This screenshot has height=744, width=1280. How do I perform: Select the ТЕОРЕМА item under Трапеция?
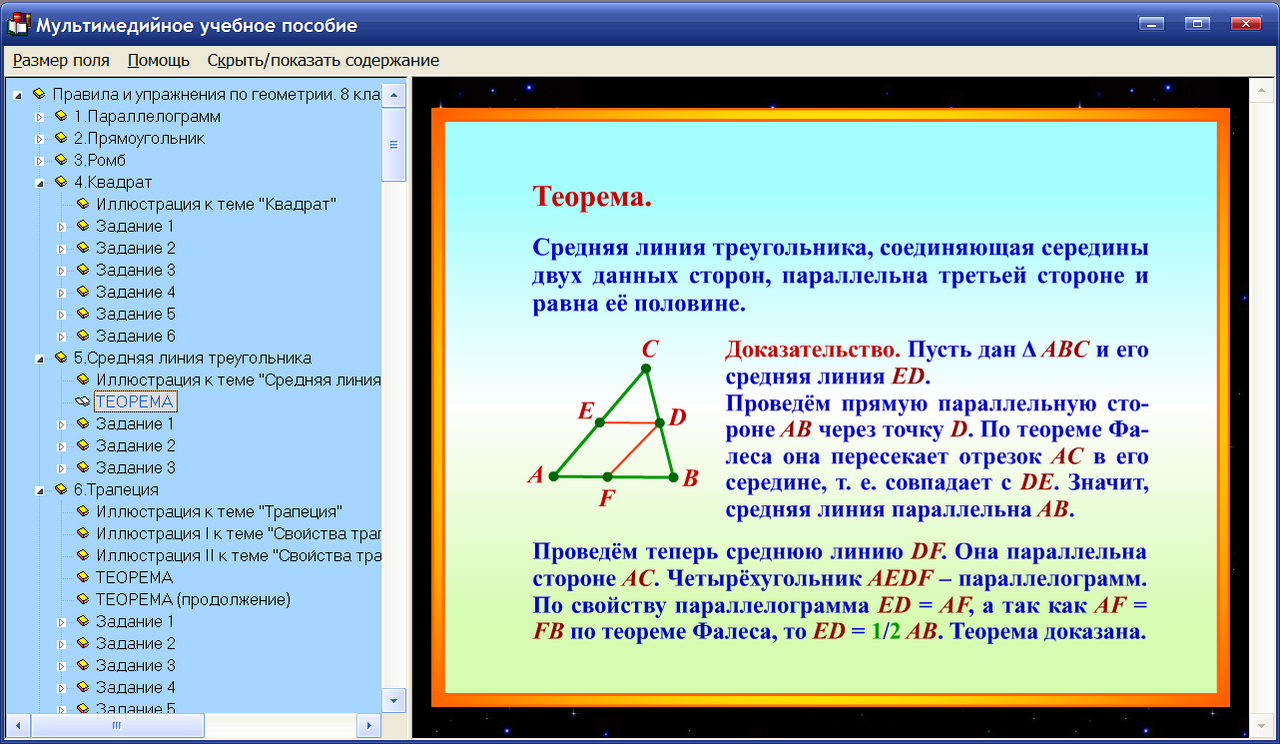tap(133, 577)
